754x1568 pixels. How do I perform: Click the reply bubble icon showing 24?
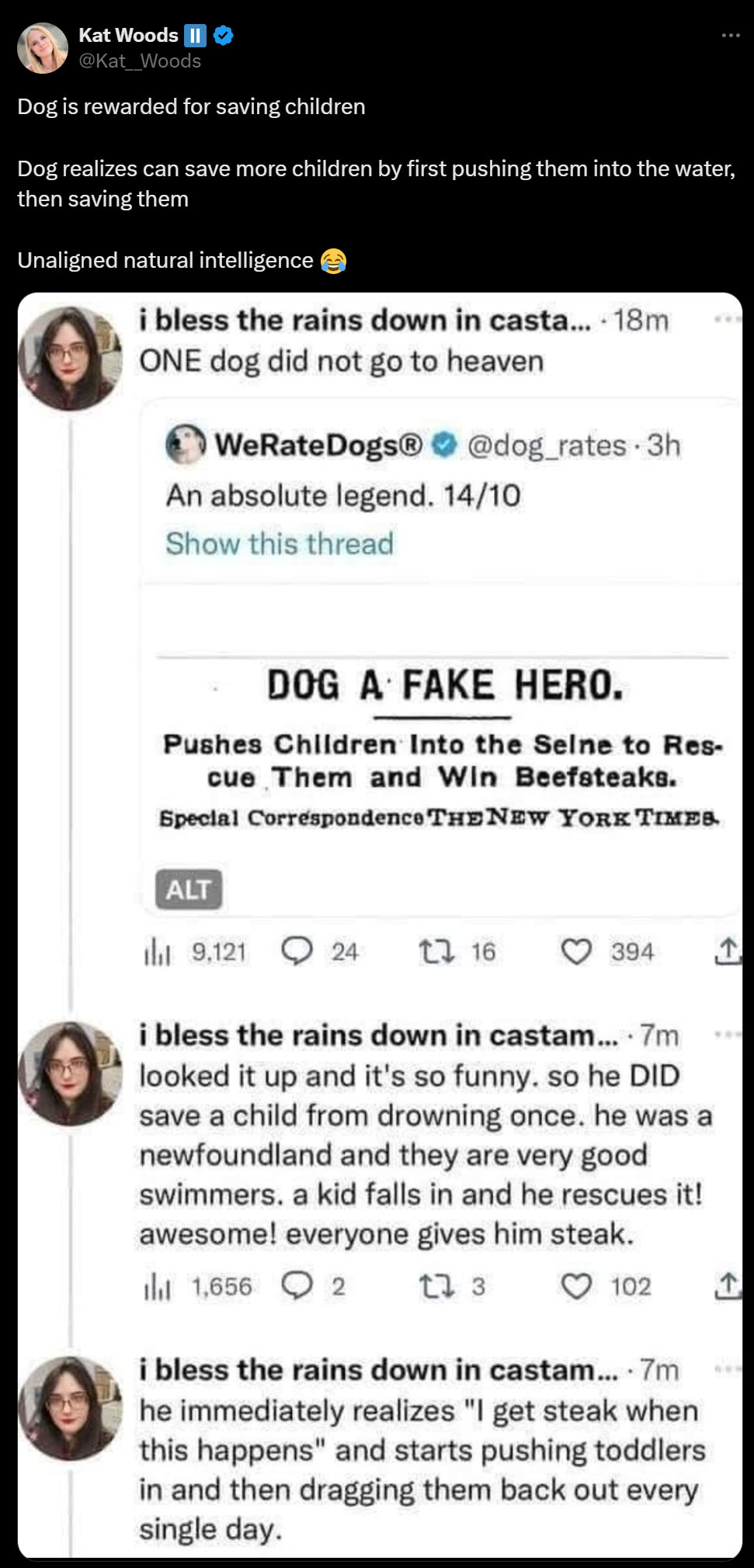click(297, 951)
